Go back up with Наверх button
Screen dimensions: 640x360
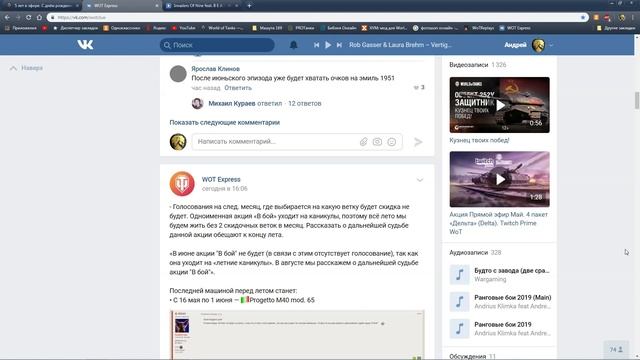click(x=27, y=68)
